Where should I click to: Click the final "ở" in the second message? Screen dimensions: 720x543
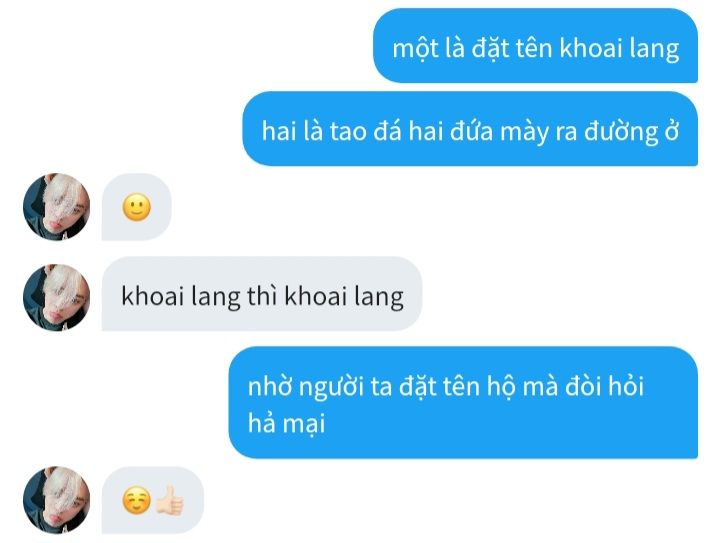pos(672,131)
